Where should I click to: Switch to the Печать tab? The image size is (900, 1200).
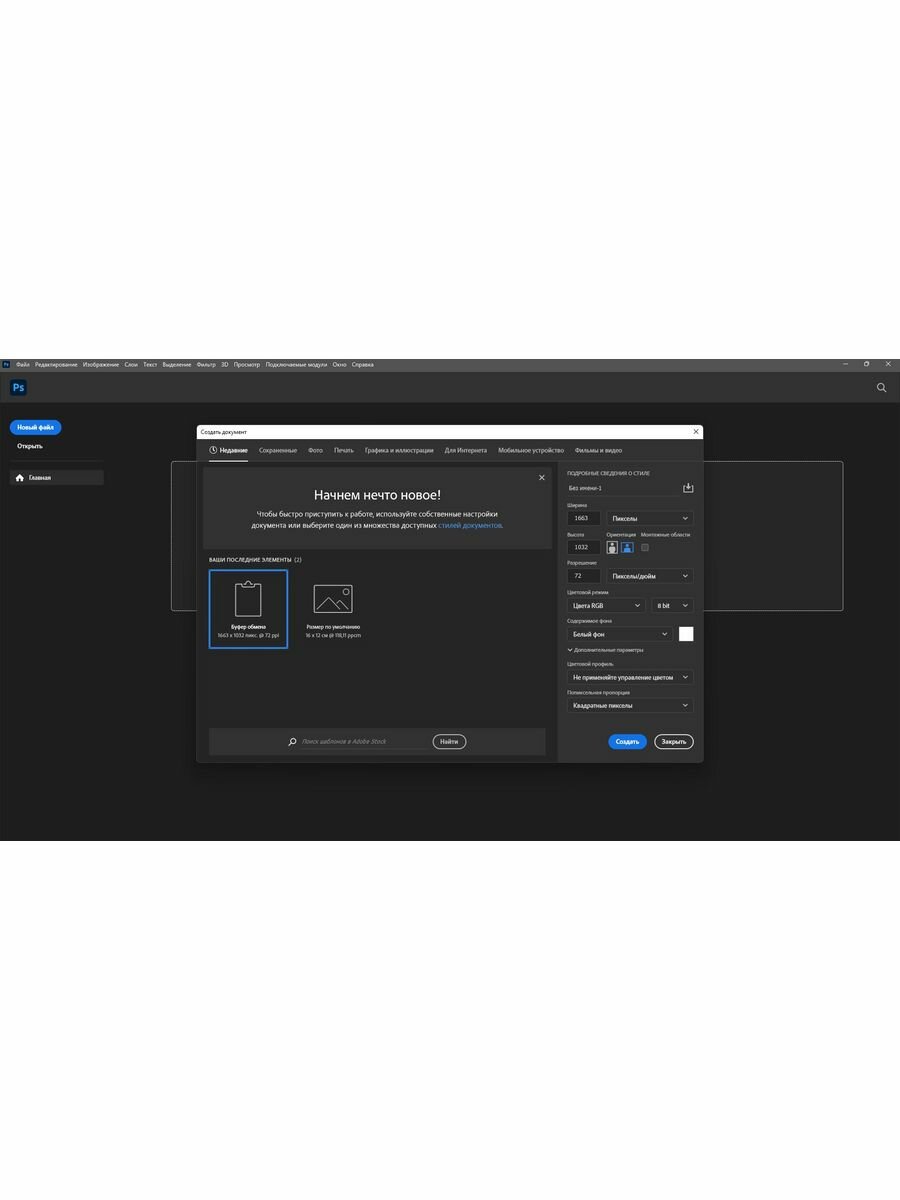(344, 451)
